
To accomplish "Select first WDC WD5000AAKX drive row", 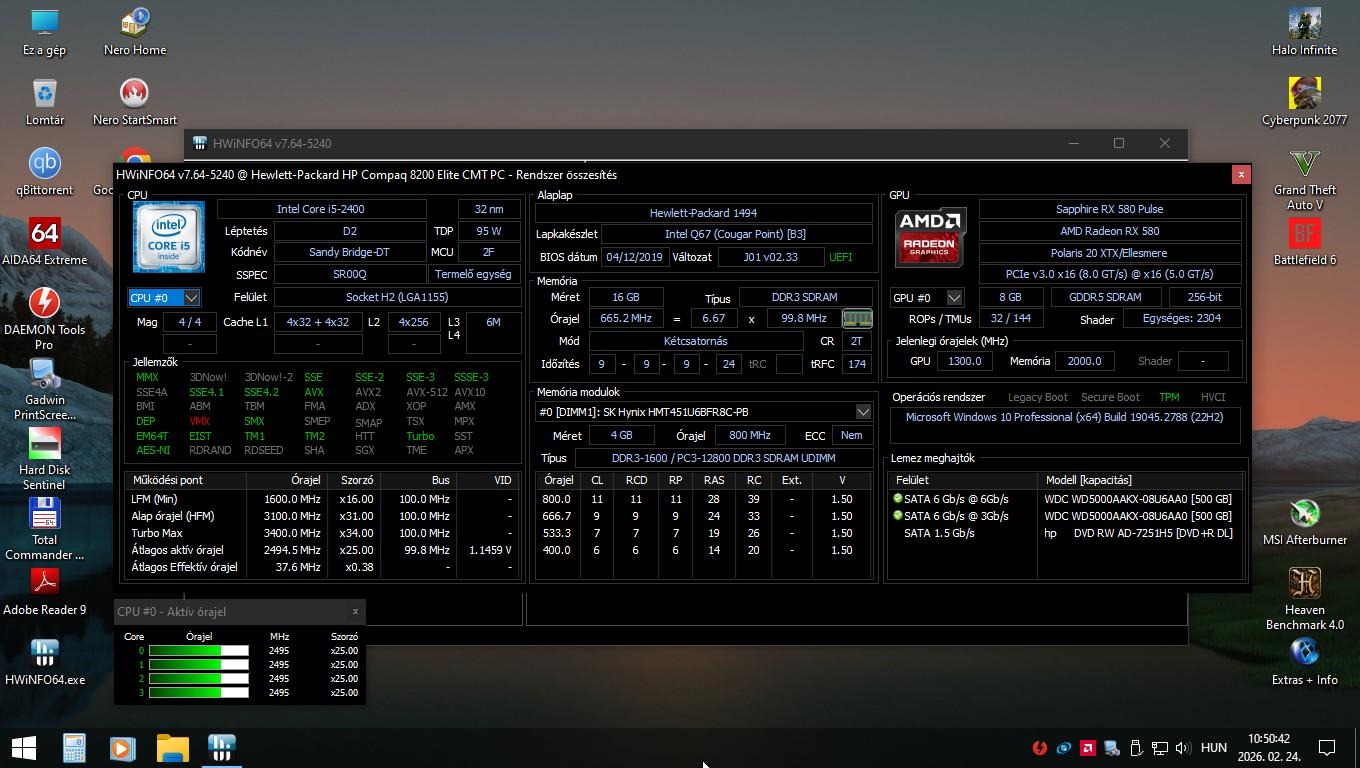I will coord(1066,499).
